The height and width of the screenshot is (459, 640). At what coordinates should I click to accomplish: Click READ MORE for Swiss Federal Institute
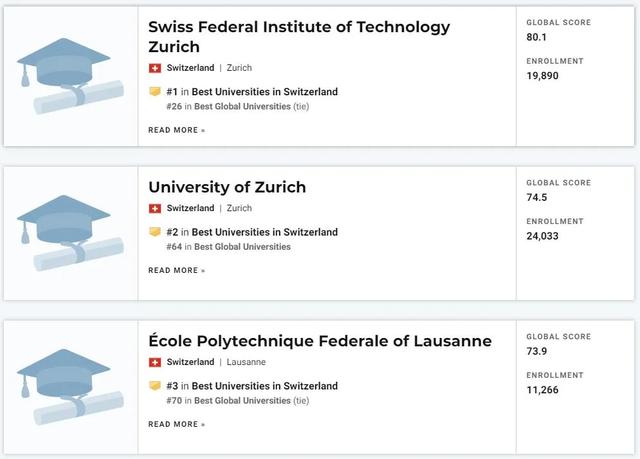point(176,130)
